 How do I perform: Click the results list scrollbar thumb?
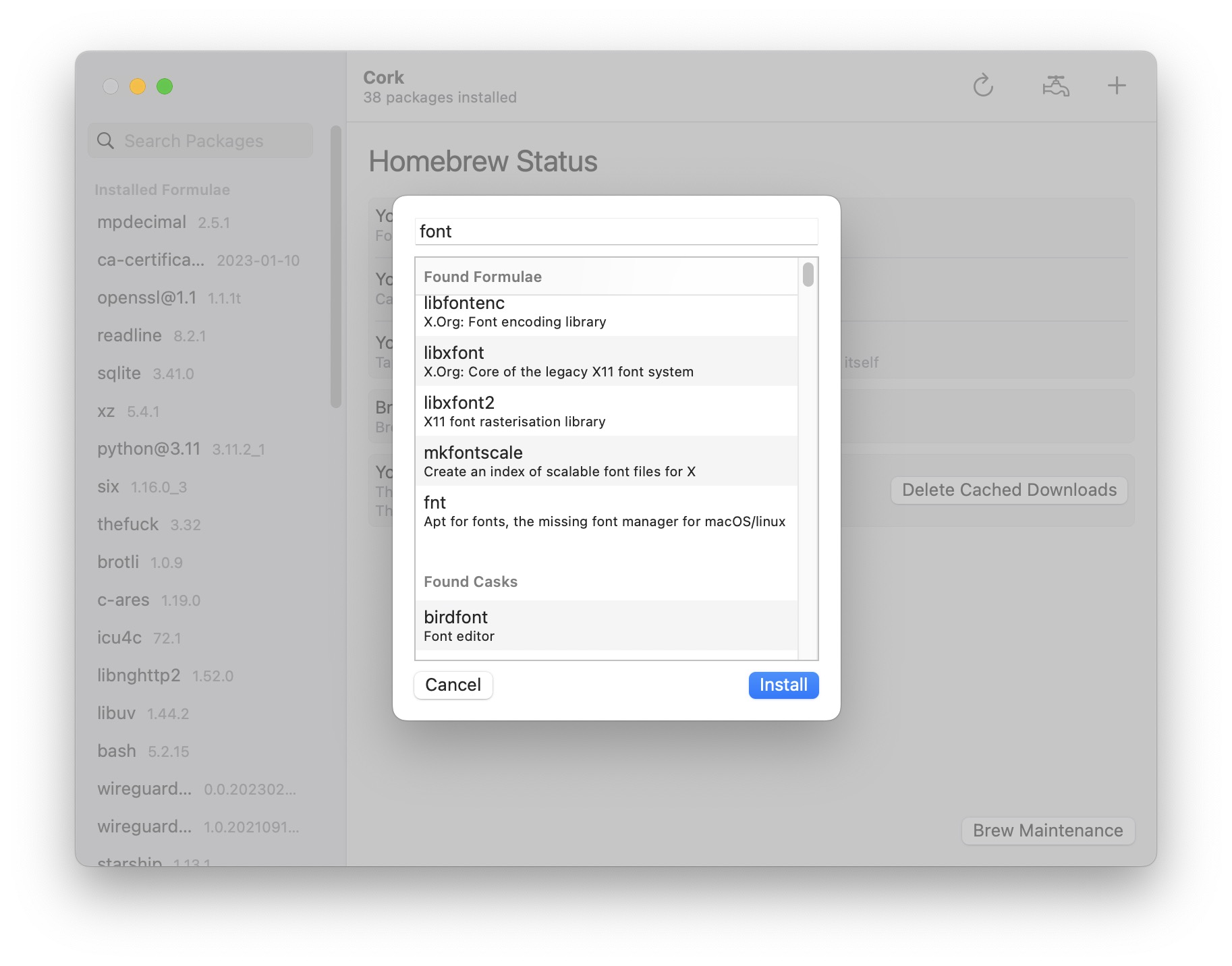(808, 275)
